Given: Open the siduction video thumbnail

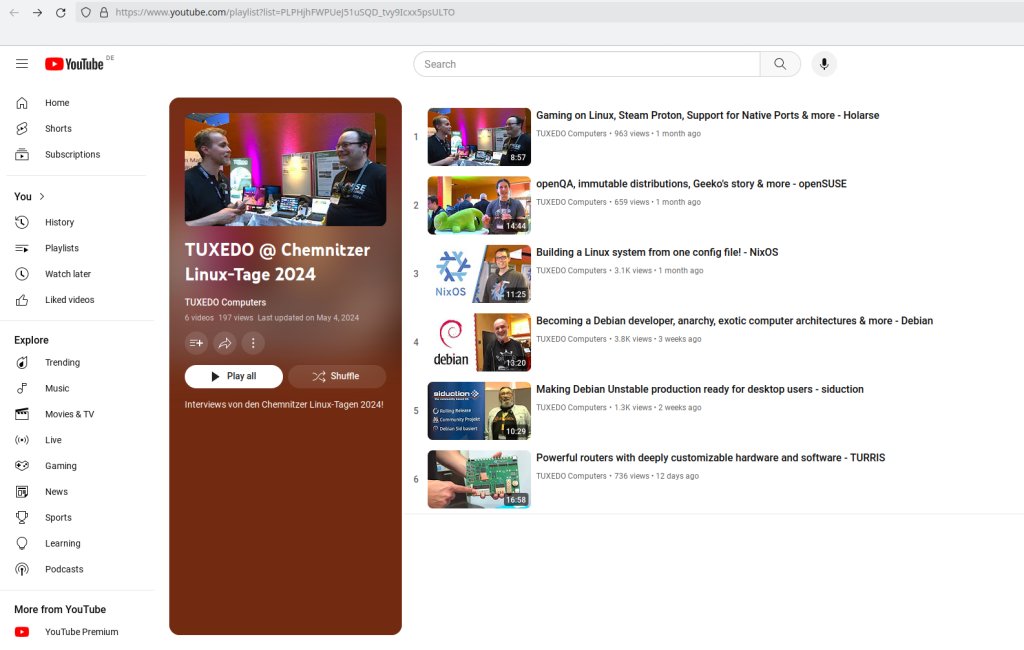Looking at the screenshot, I should (x=479, y=411).
